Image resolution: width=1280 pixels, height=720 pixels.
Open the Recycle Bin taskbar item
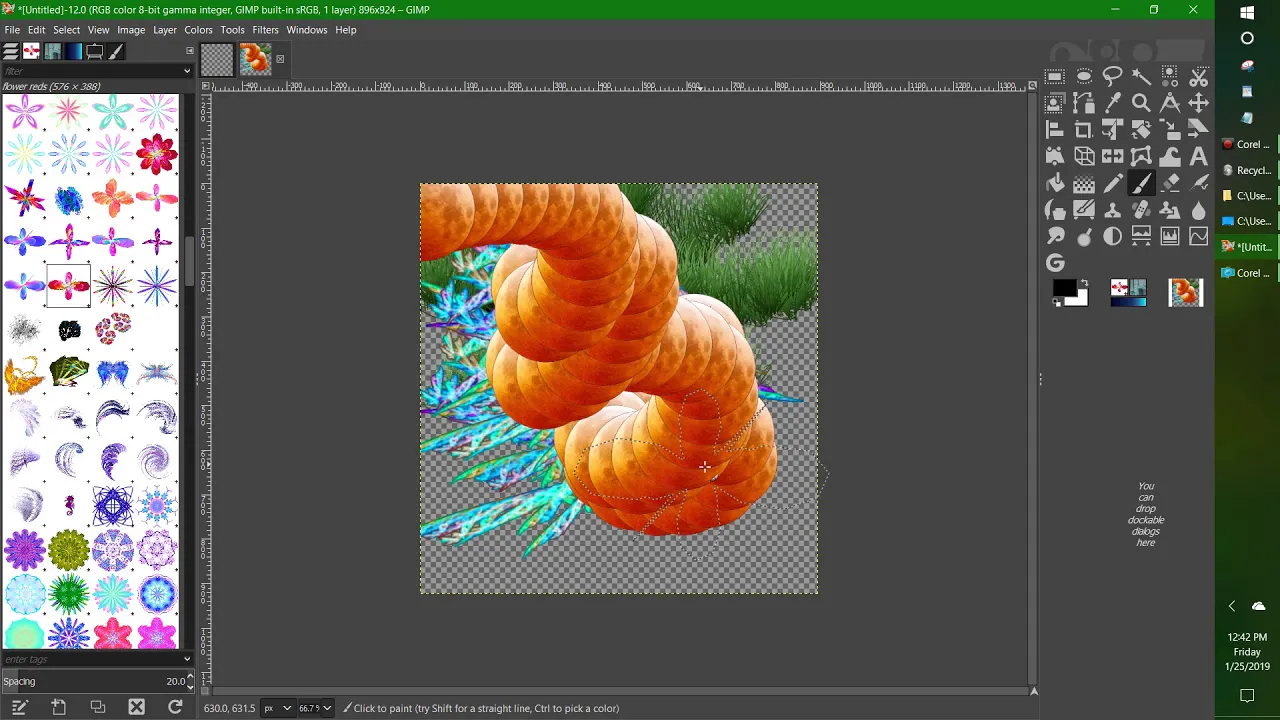(x=1247, y=170)
